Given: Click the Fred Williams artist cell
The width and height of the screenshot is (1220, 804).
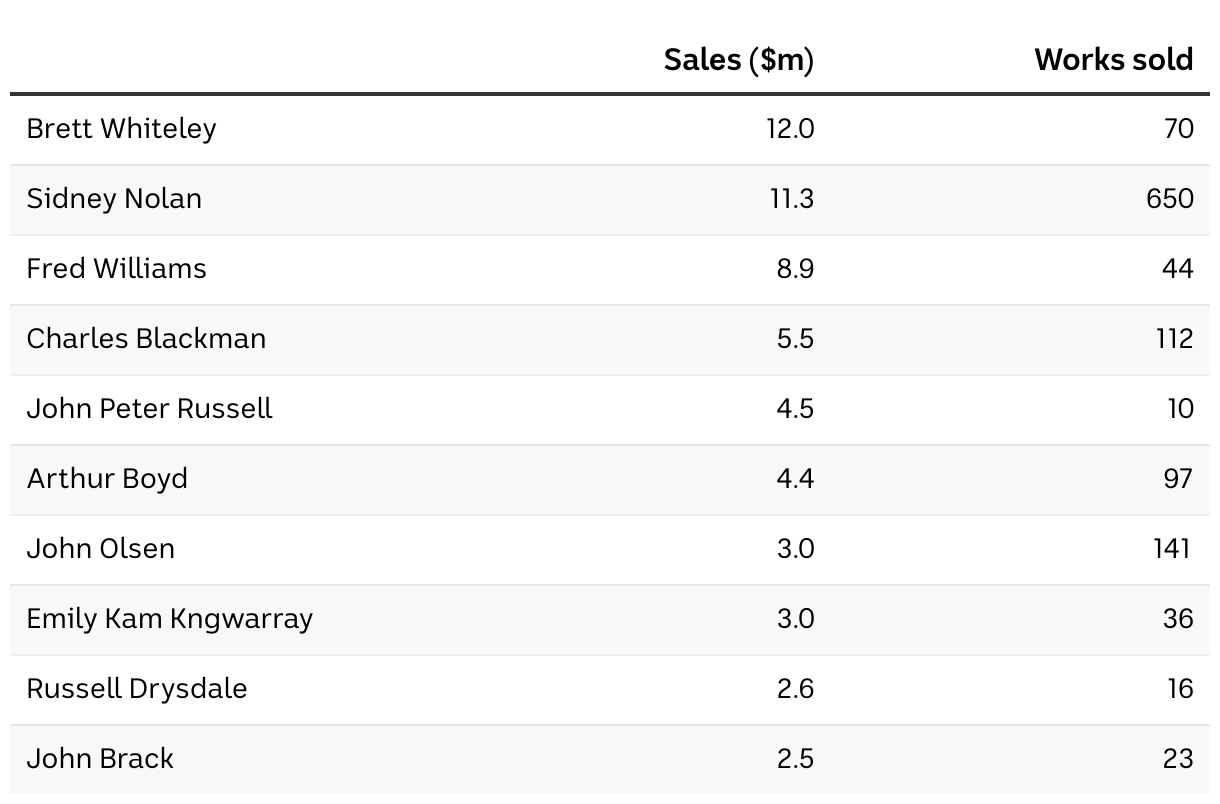Looking at the screenshot, I should pos(116,269).
